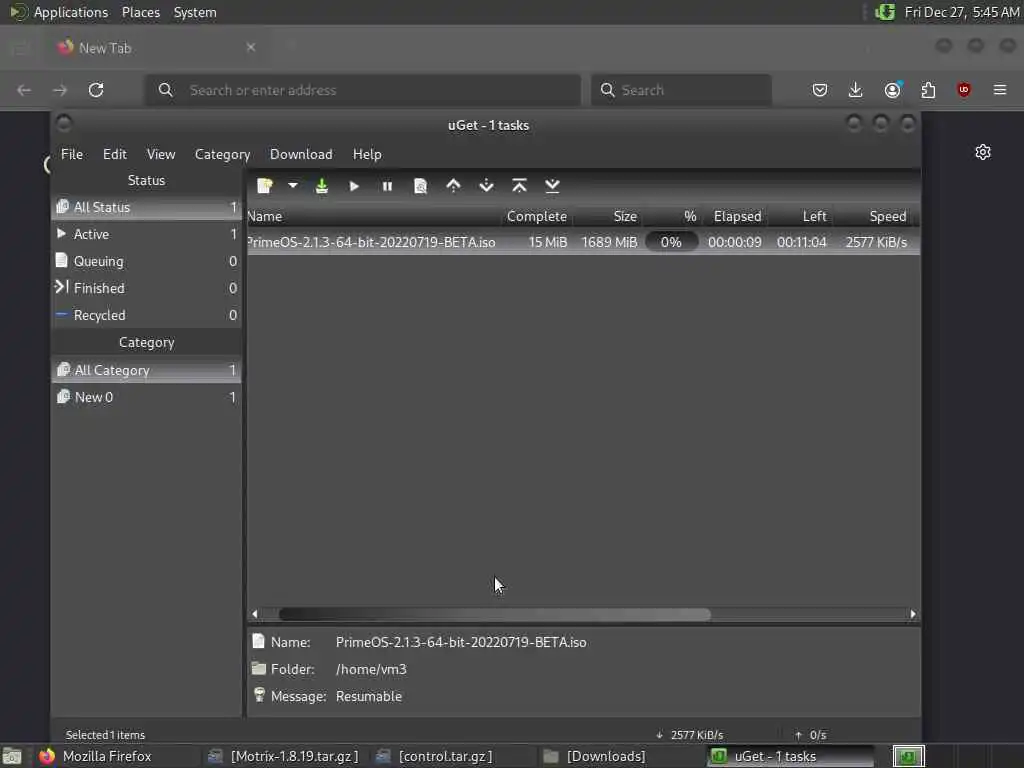Viewport: 1024px width, 768px height.
Task: Click the horizontal scrollbar thumb in download list
Action: [494, 615]
